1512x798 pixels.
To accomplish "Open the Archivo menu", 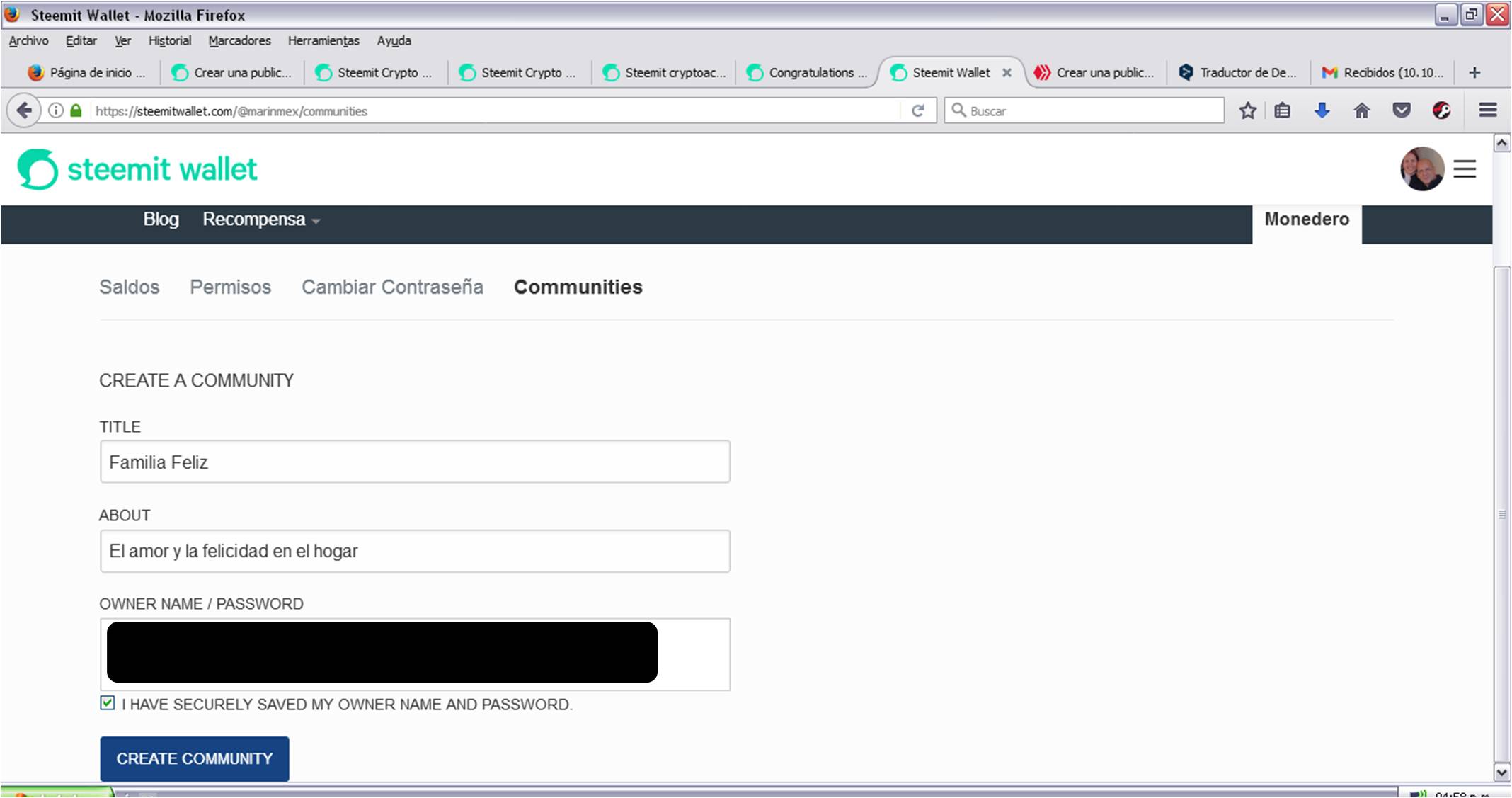I will pos(28,41).
